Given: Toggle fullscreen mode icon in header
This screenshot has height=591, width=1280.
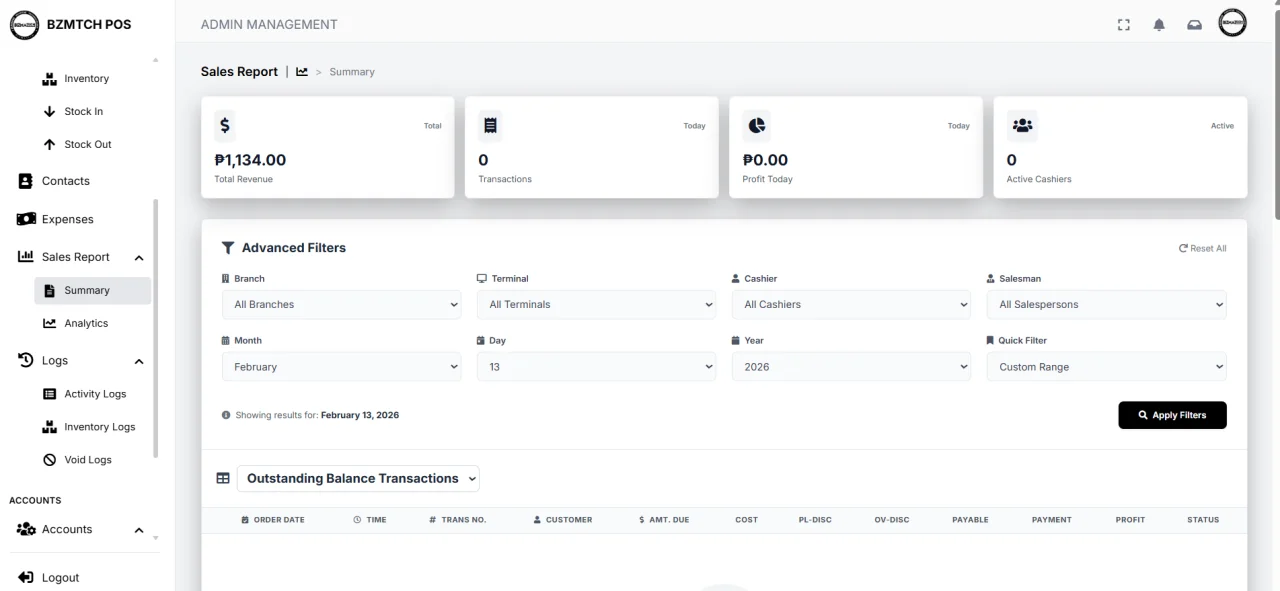Looking at the screenshot, I should pyautogui.click(x=1124, y=25).
